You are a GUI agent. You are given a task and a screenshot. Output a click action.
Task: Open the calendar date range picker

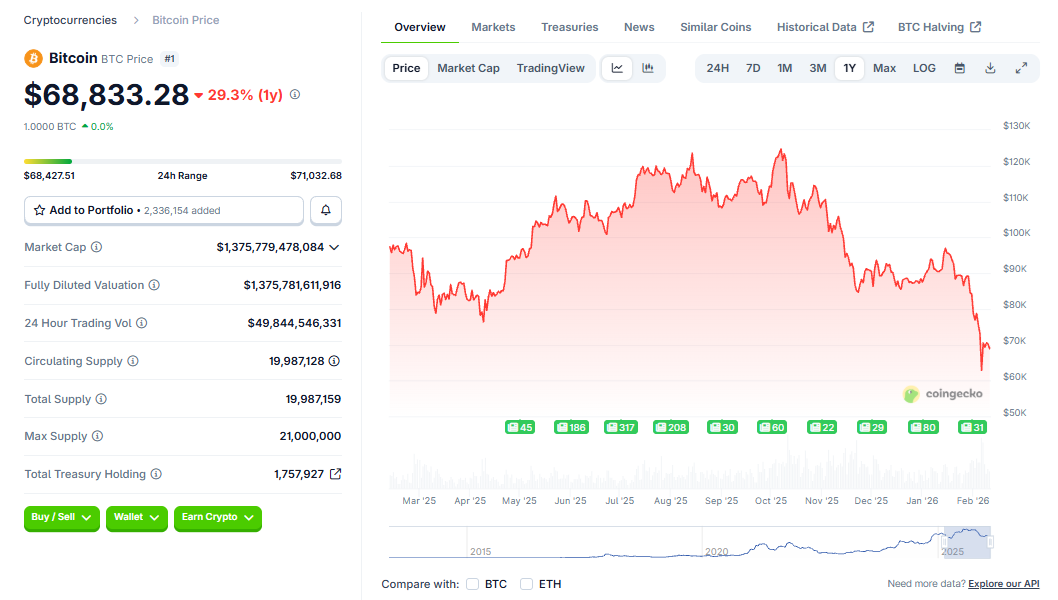(959, 68)
